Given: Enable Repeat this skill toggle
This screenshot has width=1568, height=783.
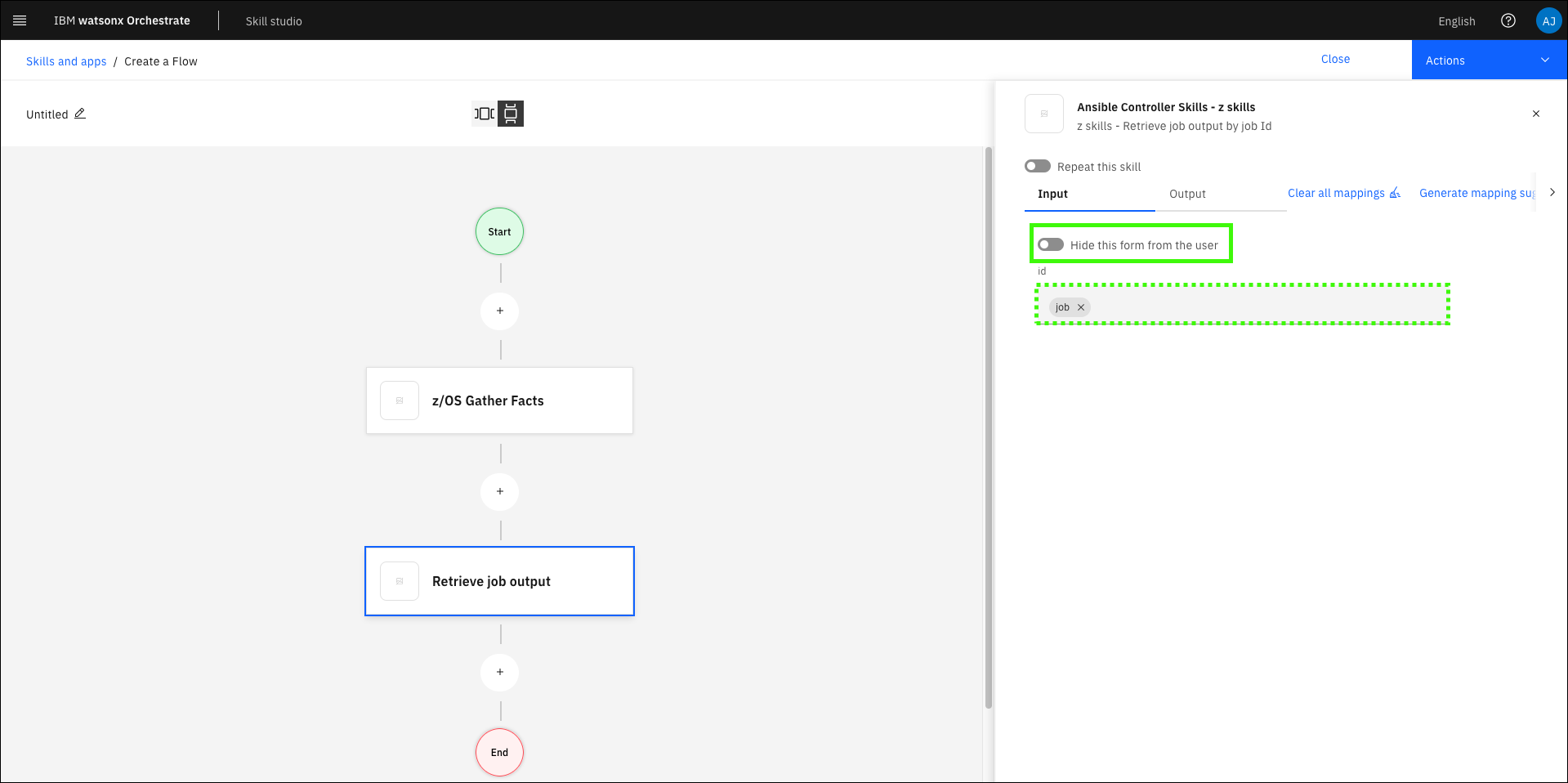Looking at the screenshot, I should tap(1038, 166).
